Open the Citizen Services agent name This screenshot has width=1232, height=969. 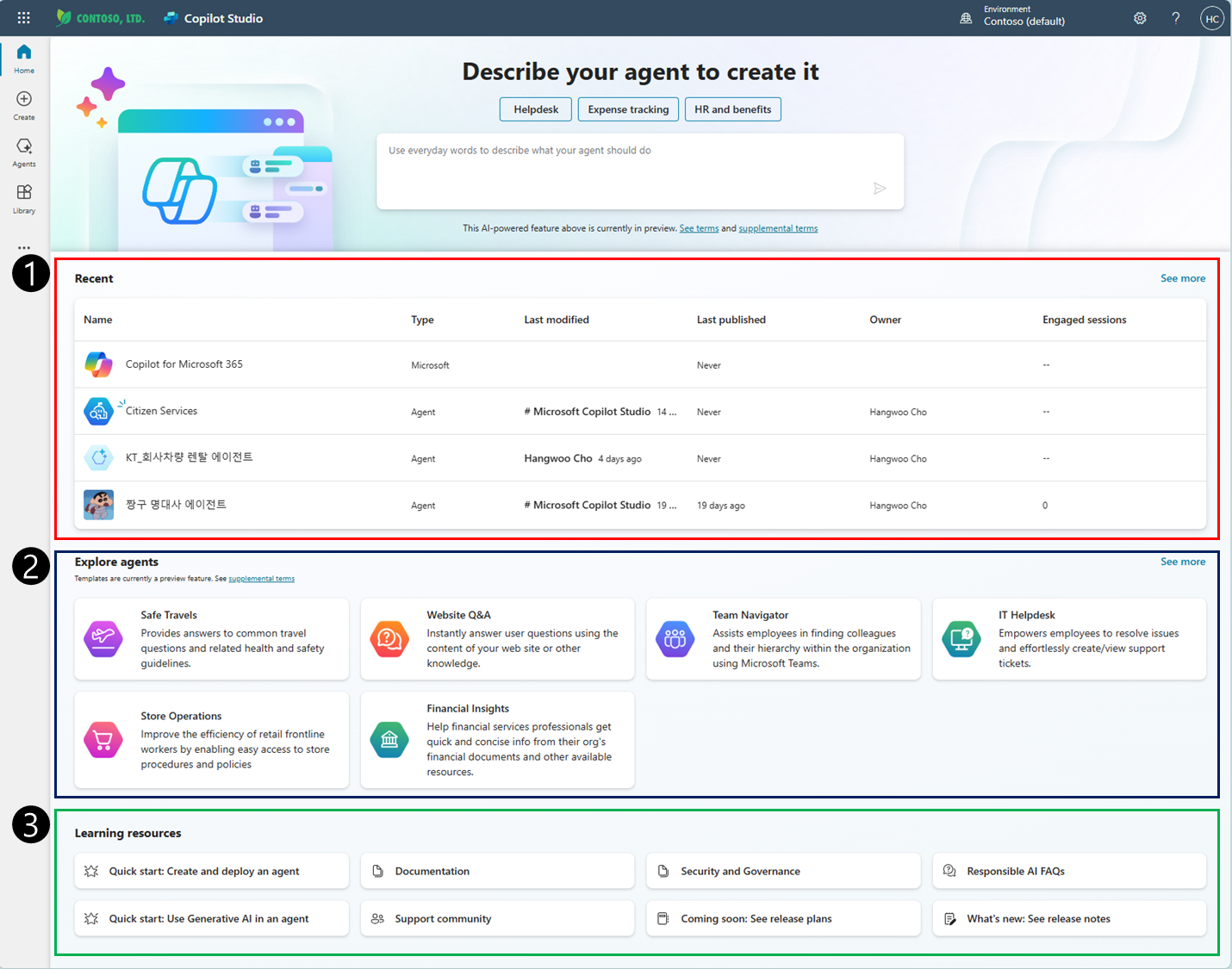coord(161,411)
